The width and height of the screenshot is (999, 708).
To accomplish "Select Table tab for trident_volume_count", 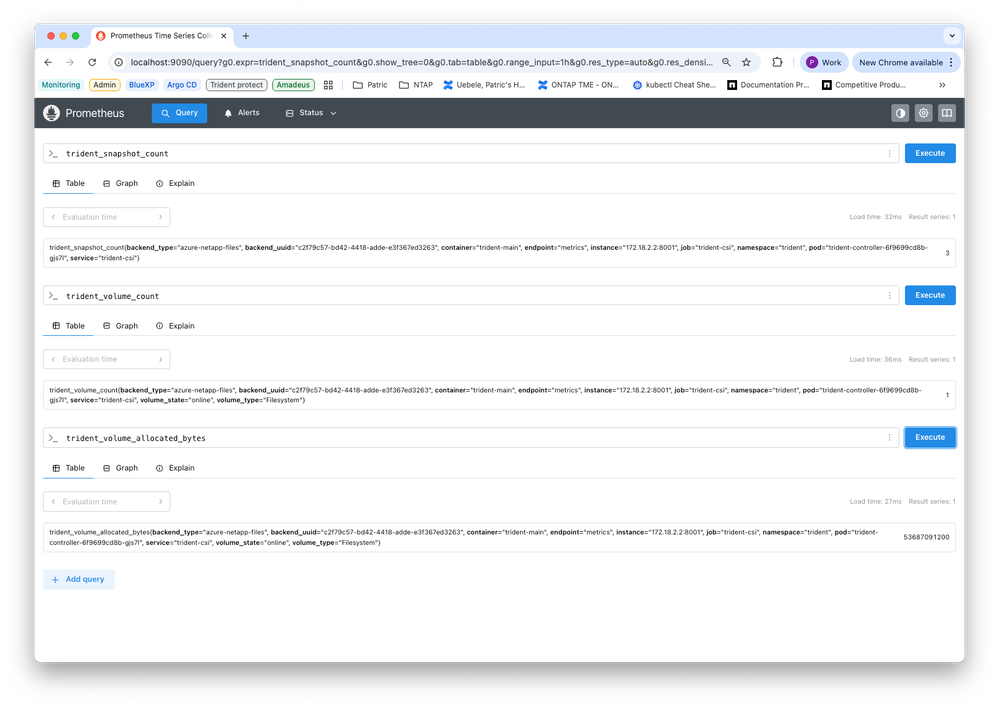I will click(x=68, y=326).
